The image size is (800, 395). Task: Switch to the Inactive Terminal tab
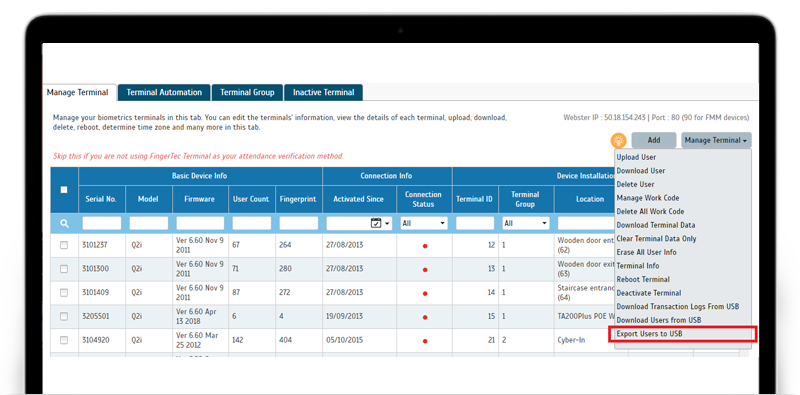coord(323,92)
